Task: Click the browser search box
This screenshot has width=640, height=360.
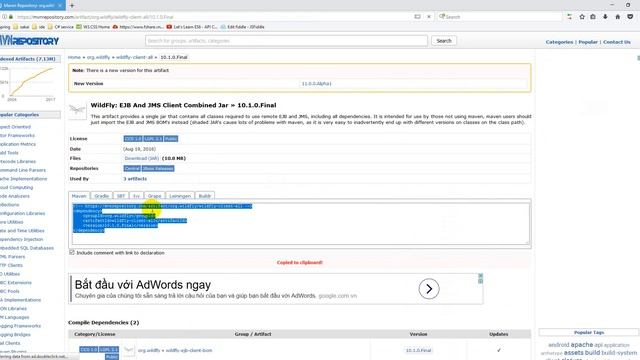Action: [x=500, y=17]
